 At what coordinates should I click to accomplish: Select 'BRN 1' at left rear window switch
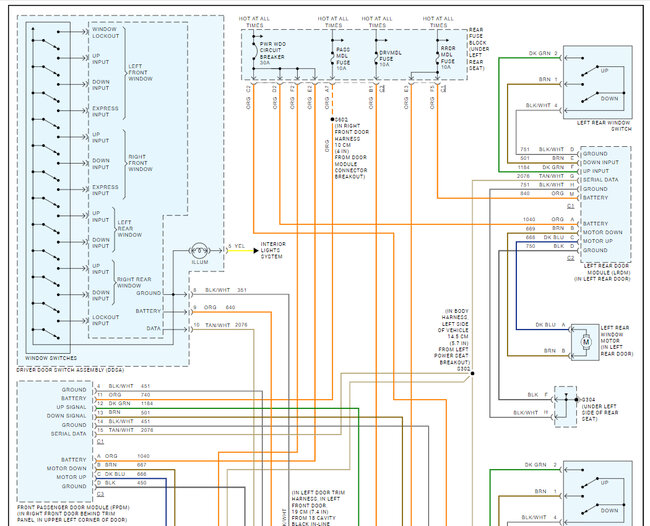[x=548, y=79]
